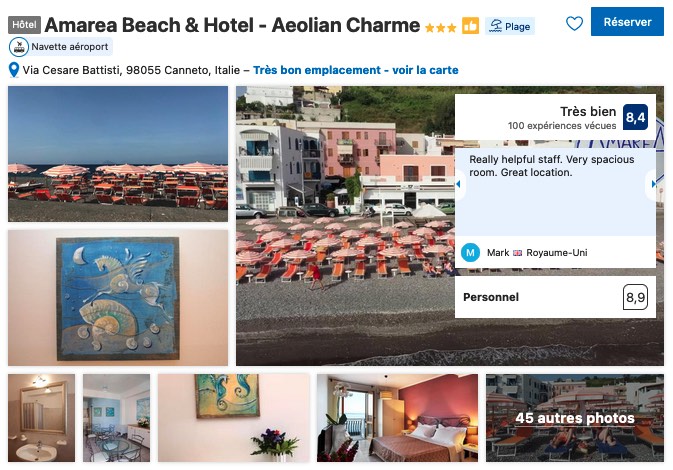Click the airport shuttle bus icon
Viewport: 673px width, 470px height.
coord(18,47)
